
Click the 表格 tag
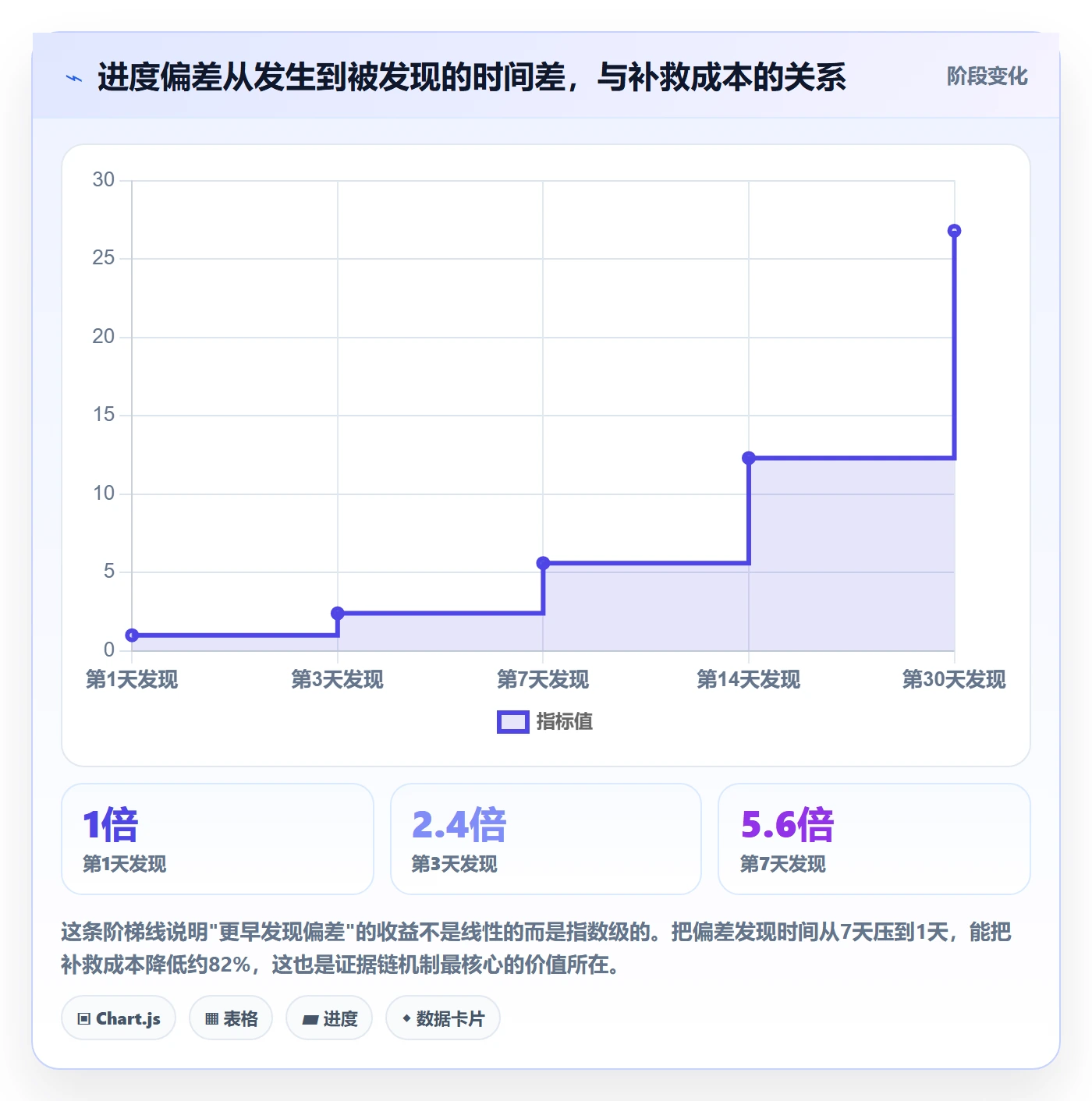(x=231, y=1018)
